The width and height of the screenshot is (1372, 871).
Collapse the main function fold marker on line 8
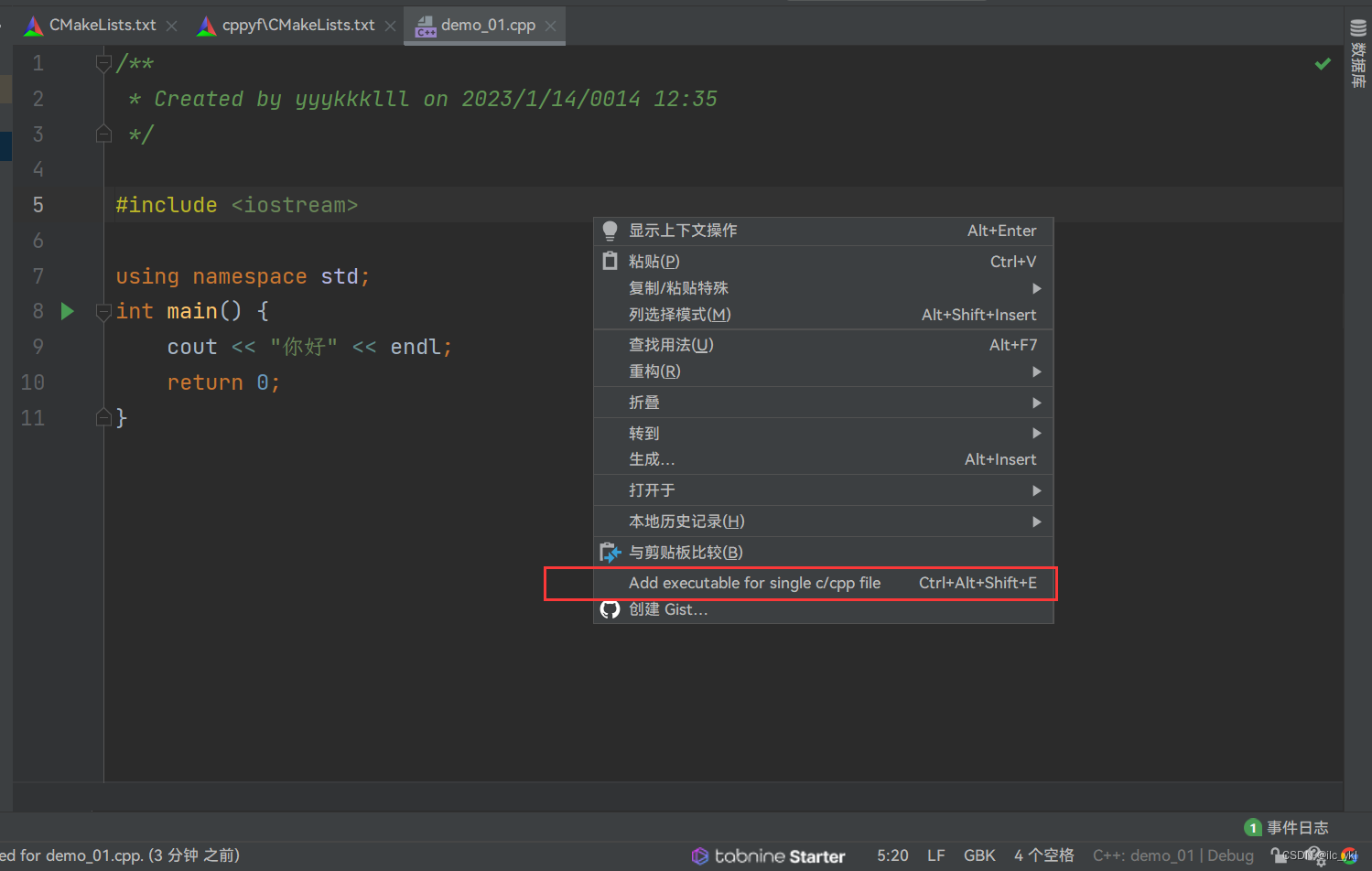click(x=103, y=311)
